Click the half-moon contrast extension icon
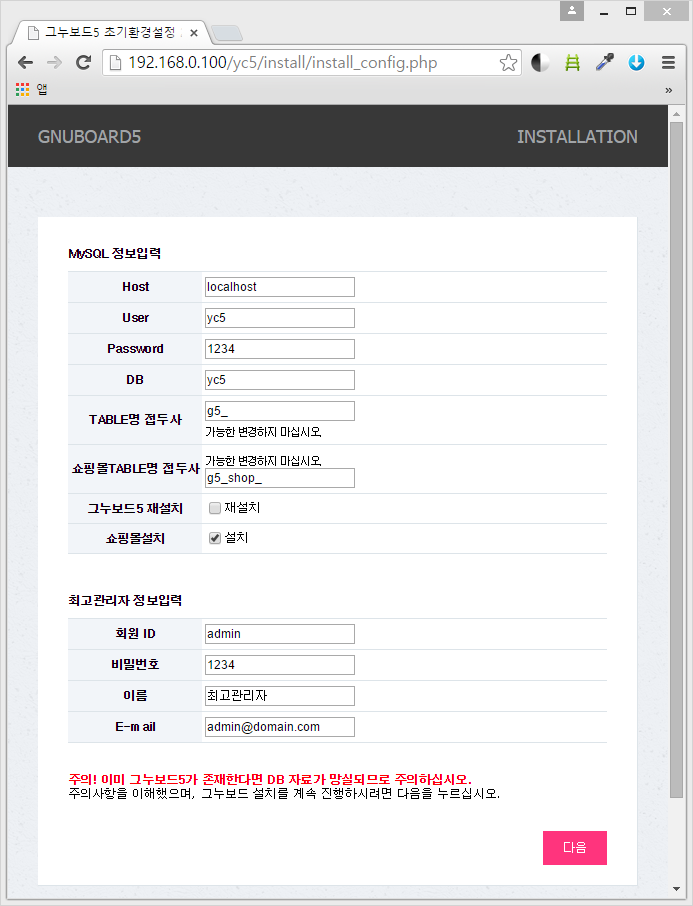Screen dimensions: 693x906 click(x=540, y=62)
